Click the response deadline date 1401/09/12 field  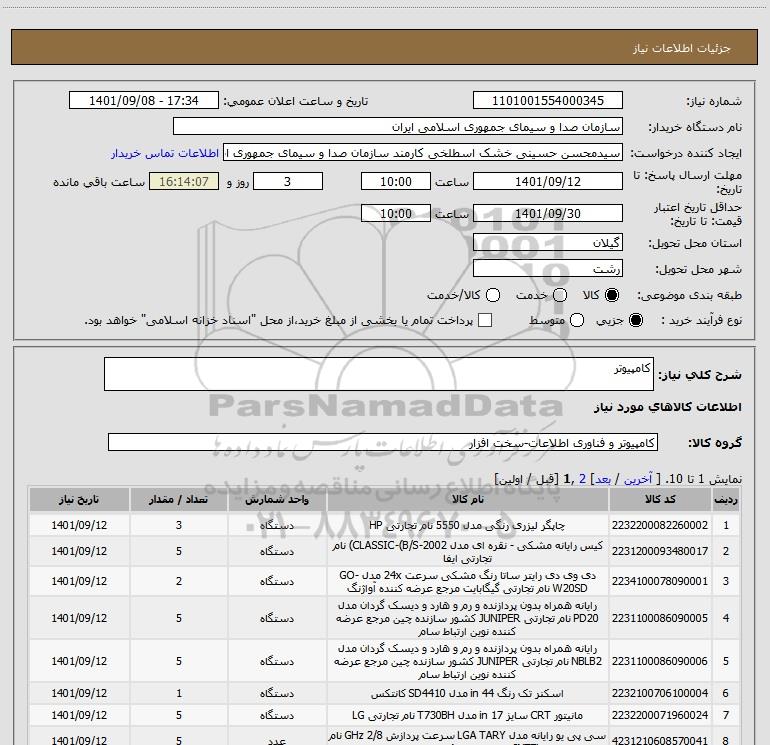coord(548,181)
